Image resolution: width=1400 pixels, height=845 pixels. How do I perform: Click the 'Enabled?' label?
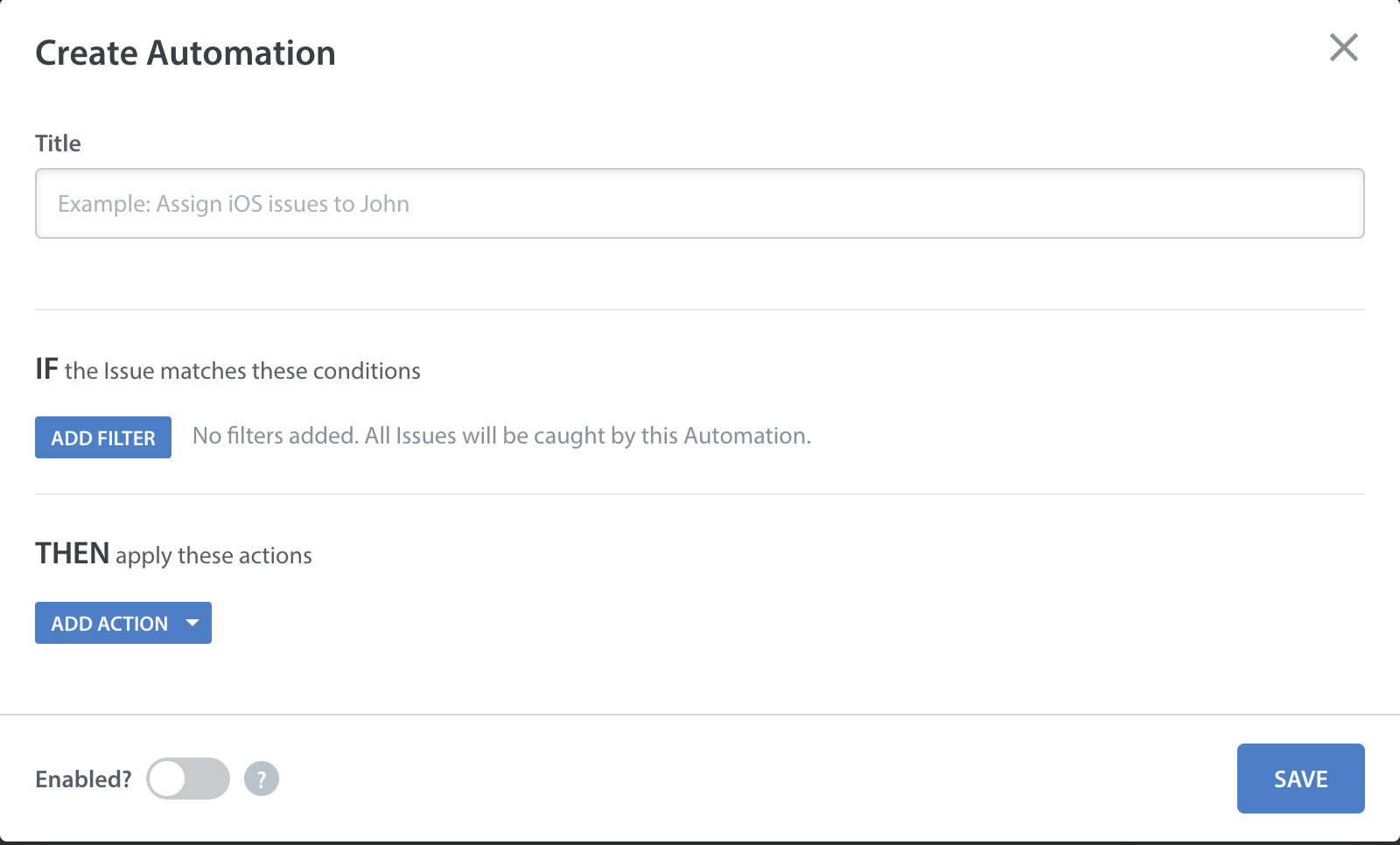[x=83, y=779]
